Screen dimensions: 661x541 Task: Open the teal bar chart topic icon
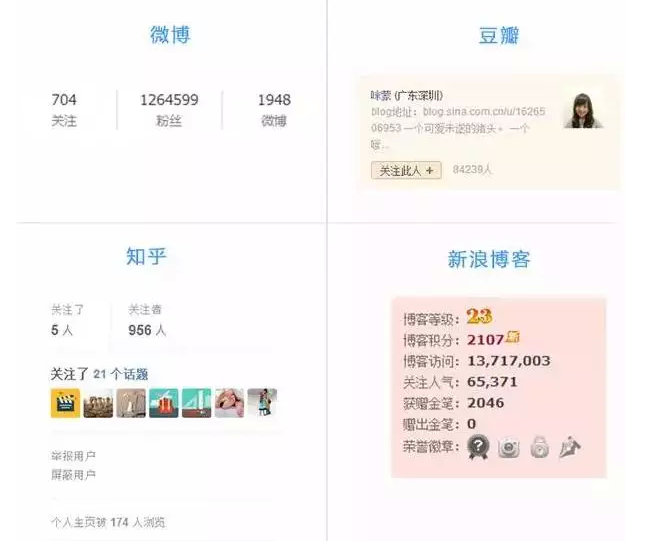pos(196,403)
